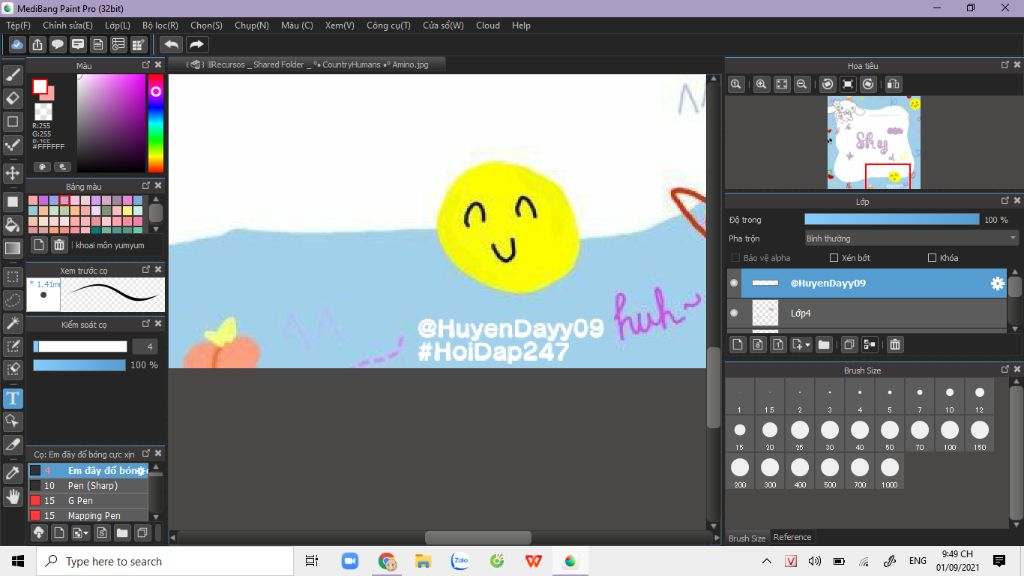Select the Bucket fill tool
1024x576 pixels.
tap(12, 225)
